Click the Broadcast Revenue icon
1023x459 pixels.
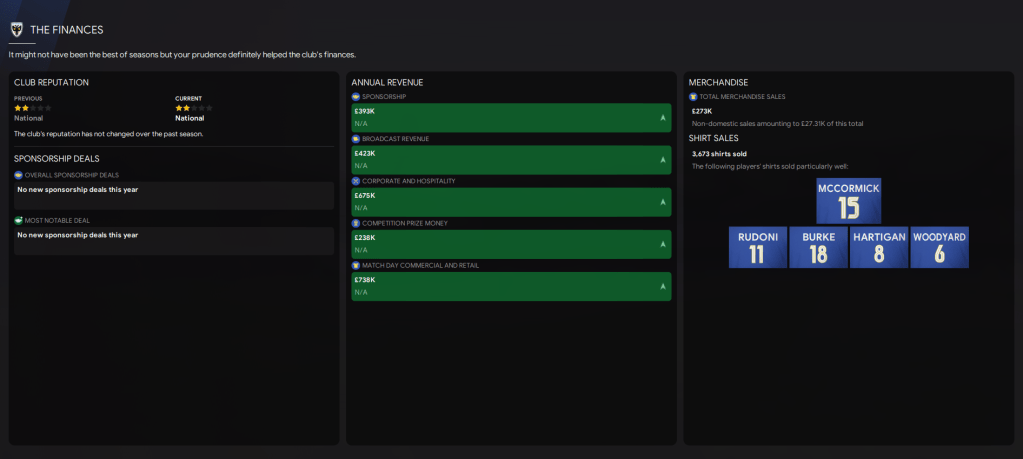tap(356, 138)
